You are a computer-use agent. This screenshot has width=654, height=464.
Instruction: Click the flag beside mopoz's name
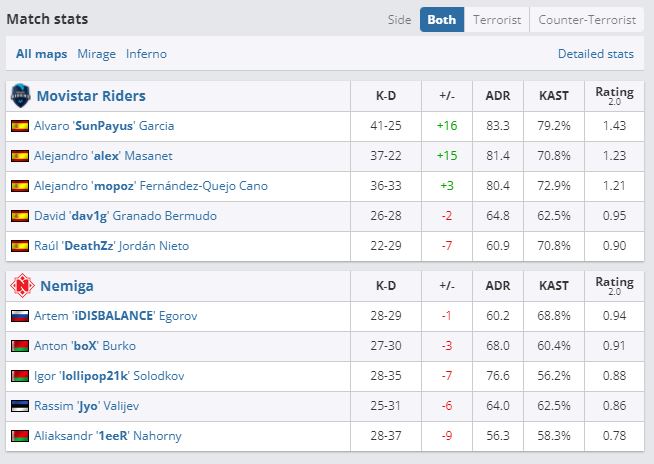tap(19, 186)
